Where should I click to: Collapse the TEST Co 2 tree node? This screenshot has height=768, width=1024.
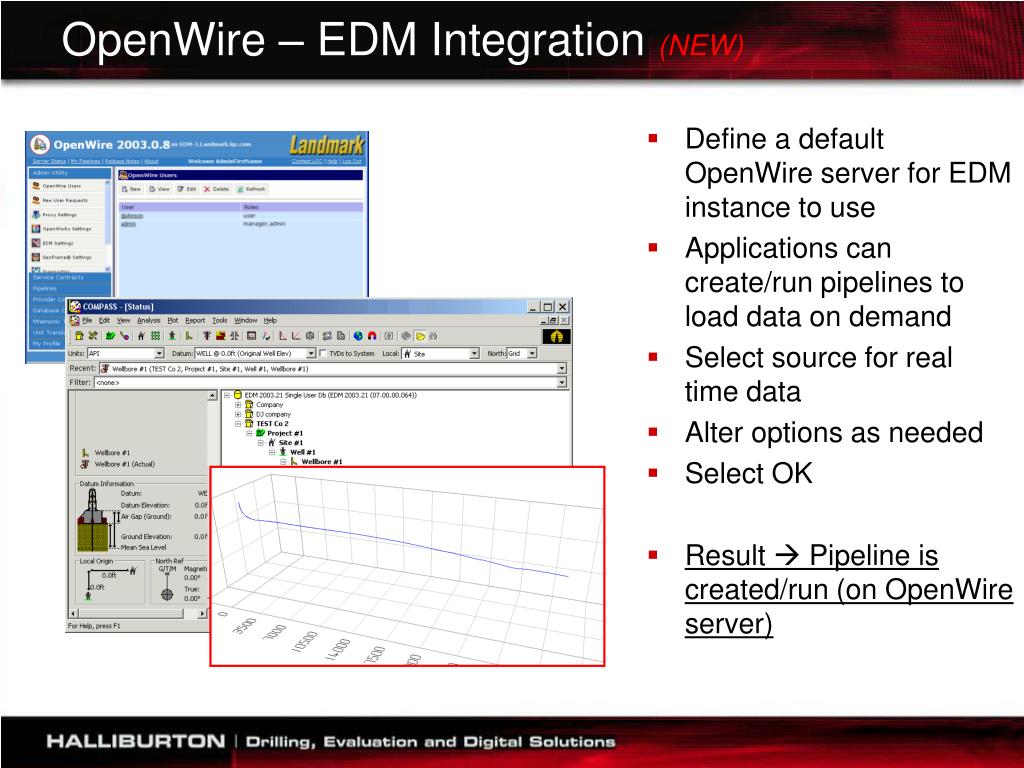238,424
